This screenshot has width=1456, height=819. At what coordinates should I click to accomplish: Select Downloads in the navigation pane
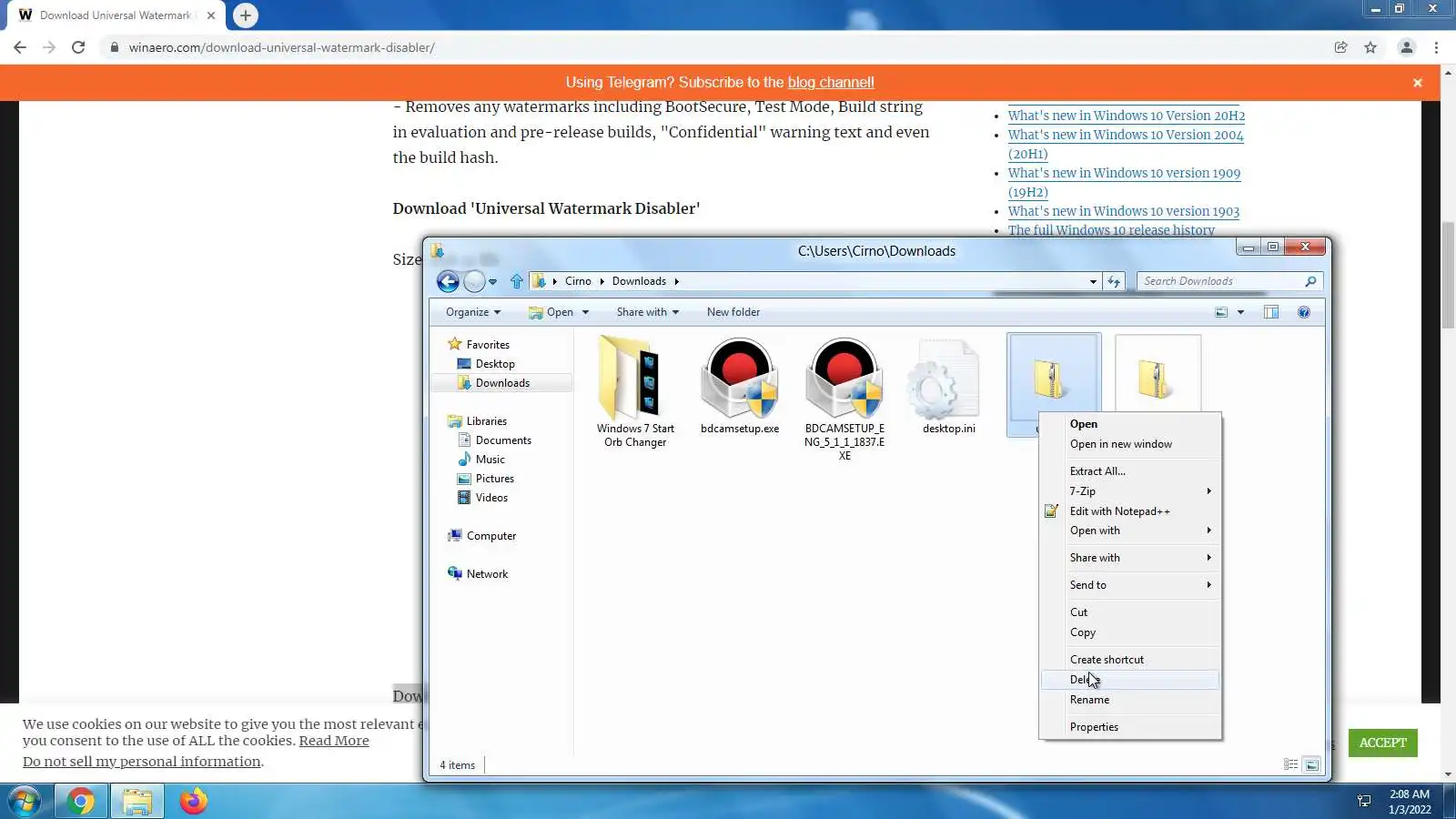pos(502,383)
